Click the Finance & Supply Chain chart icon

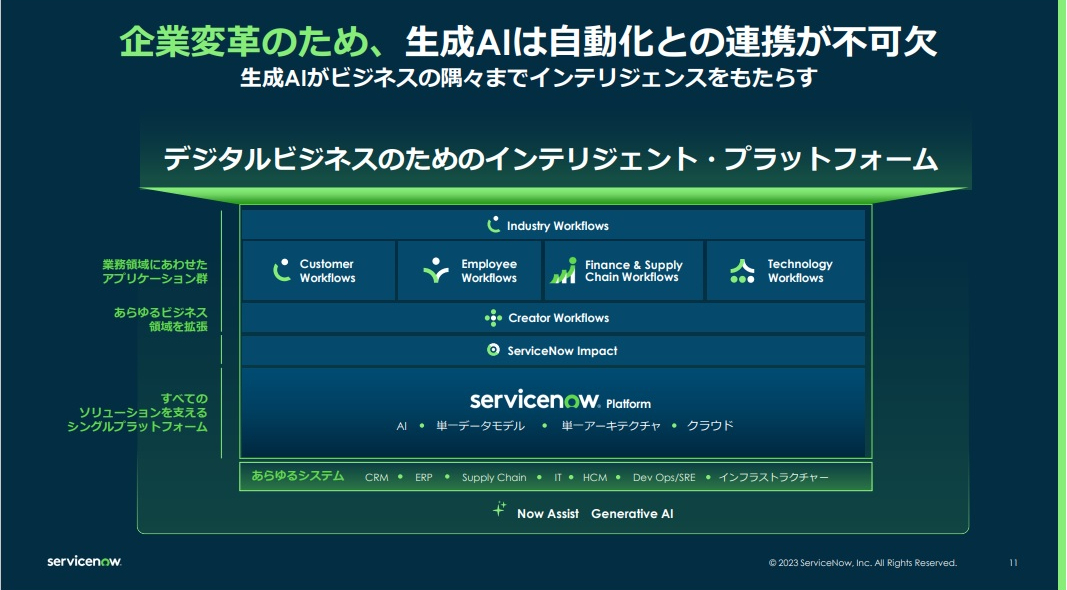(563, 270)
